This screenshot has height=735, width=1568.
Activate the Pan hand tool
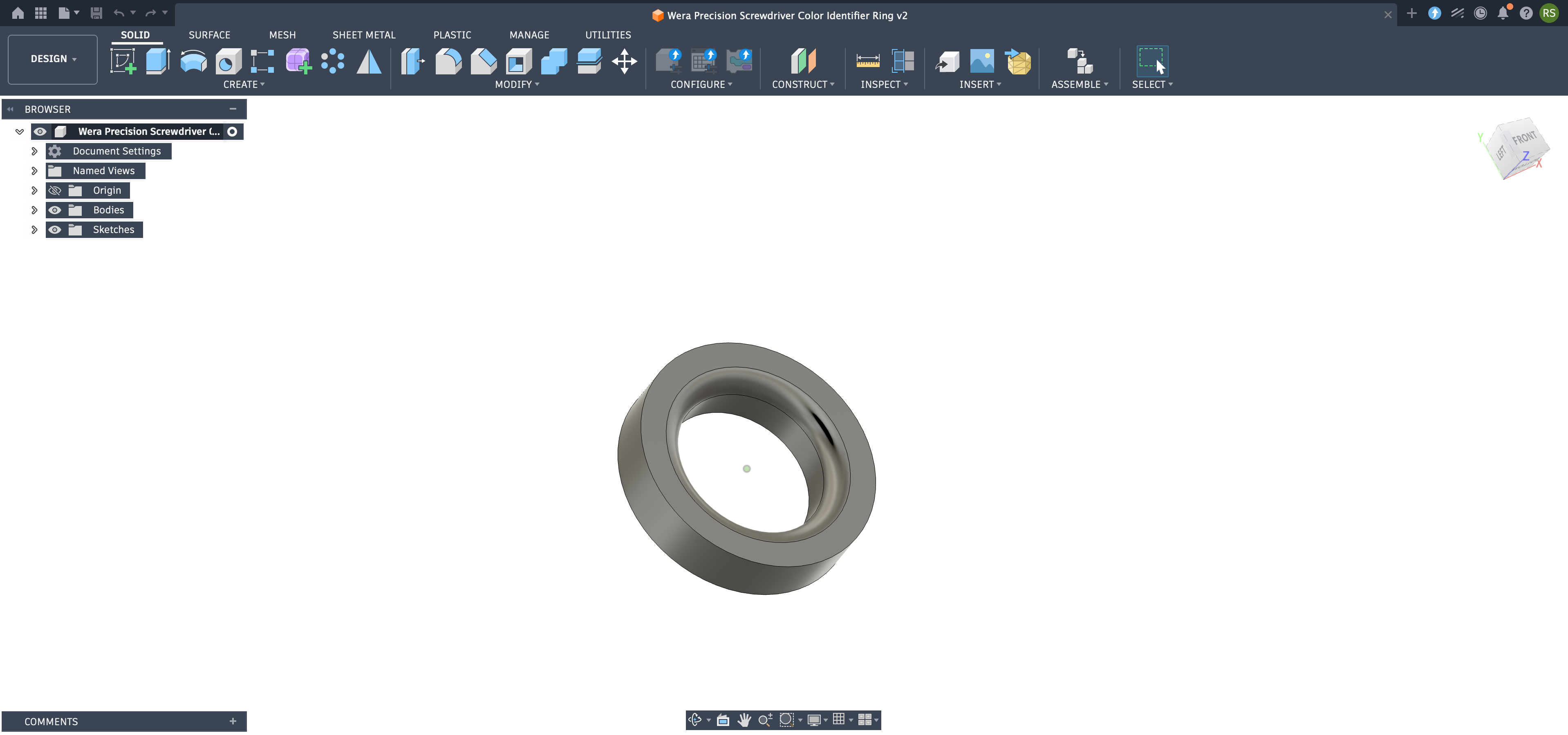click(x=744, y=720)
